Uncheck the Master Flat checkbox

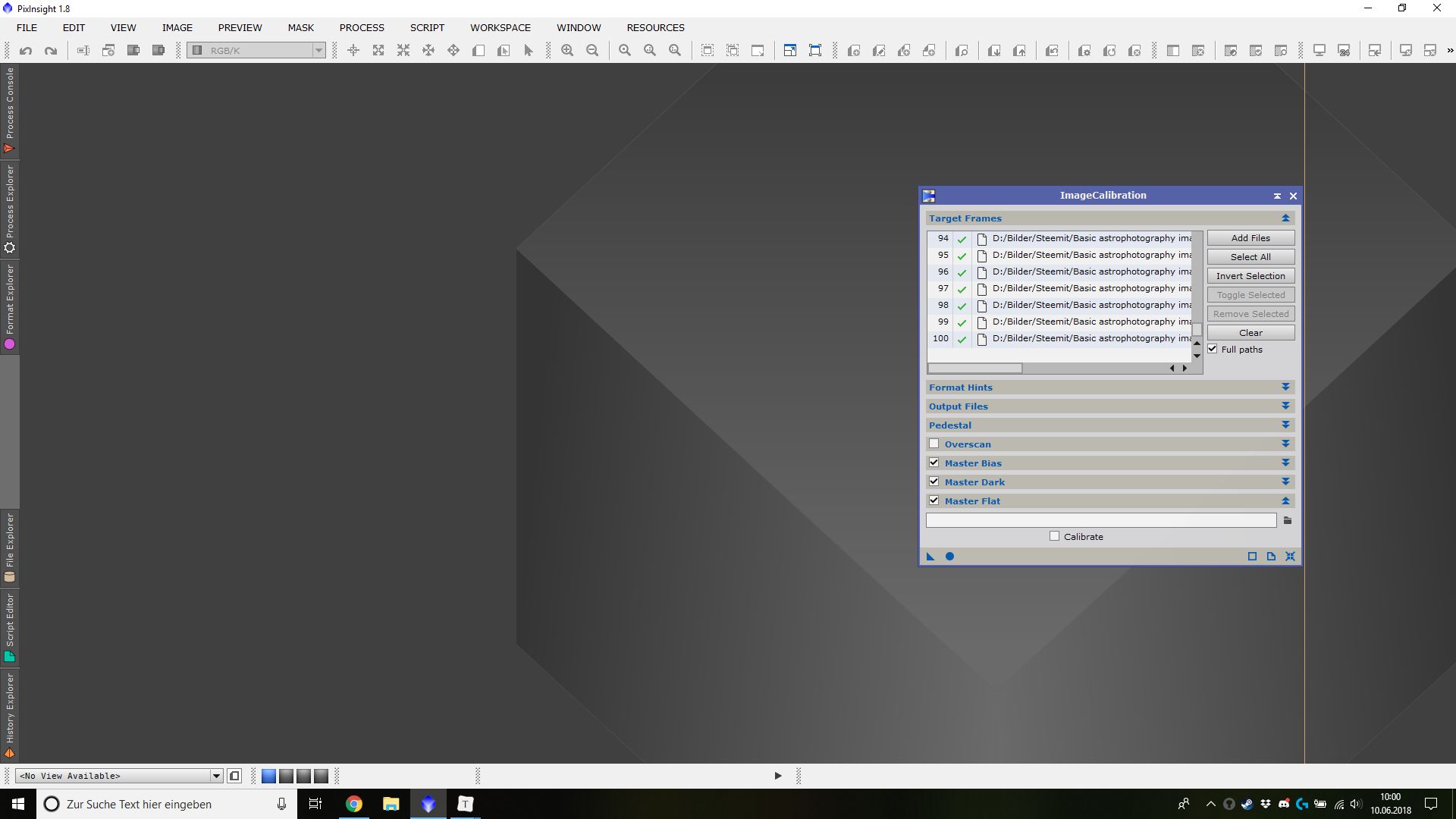click(x=934, y=500)
